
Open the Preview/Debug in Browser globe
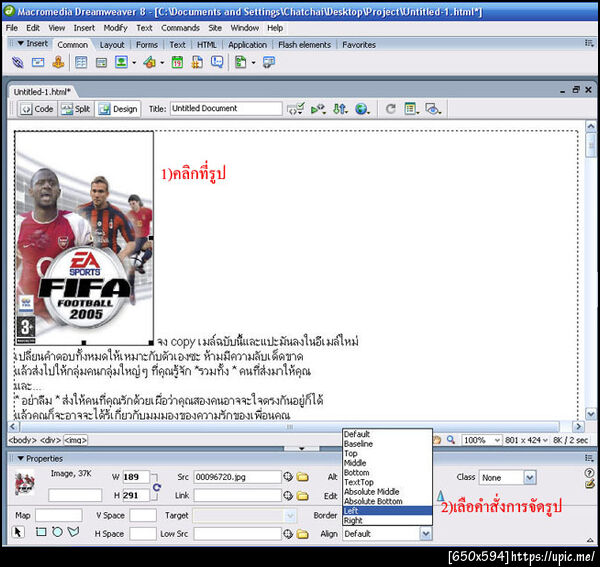[x=362, y=109]
